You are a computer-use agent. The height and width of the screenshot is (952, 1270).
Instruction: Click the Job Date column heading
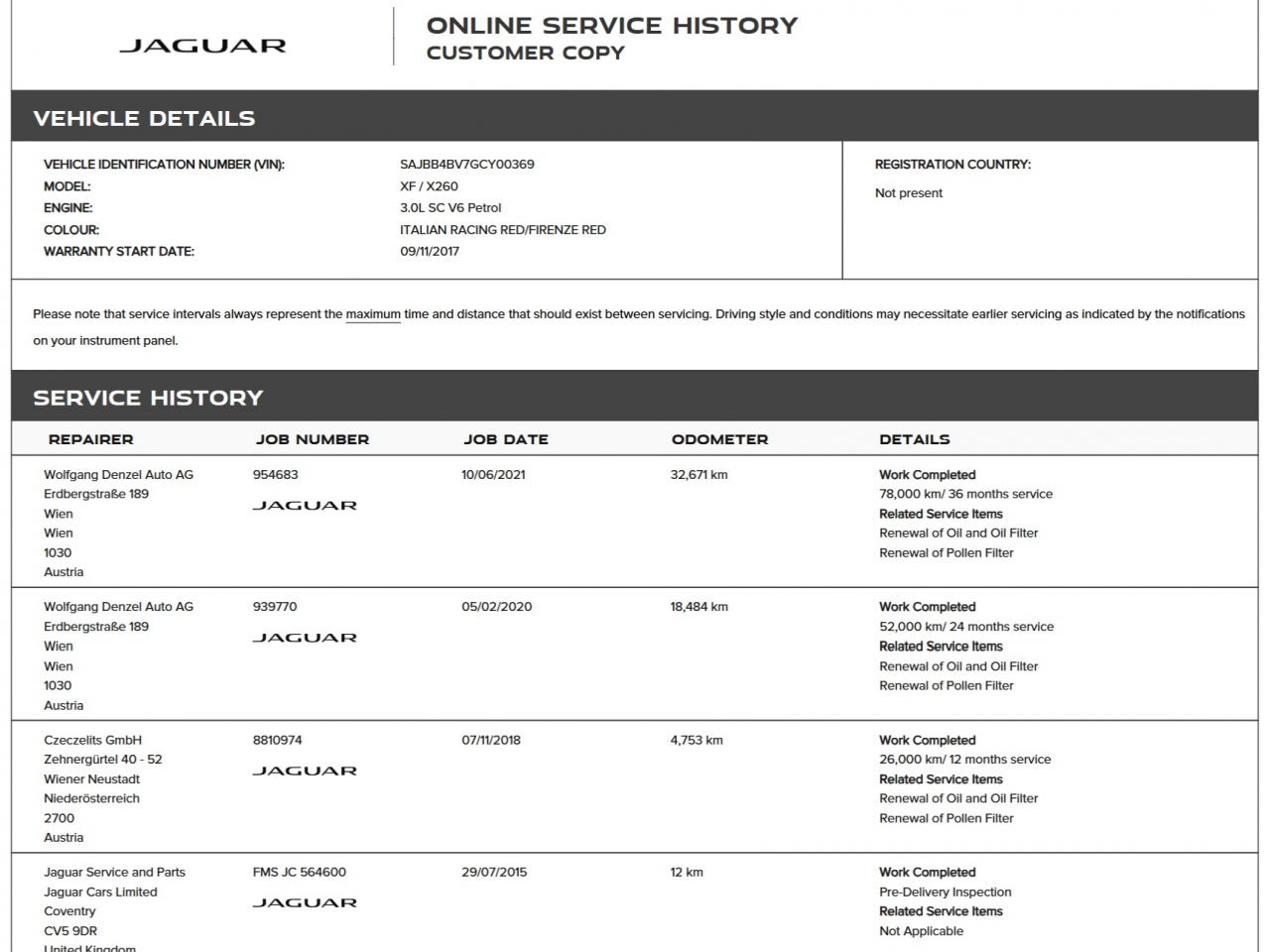[x=505, y=439]
